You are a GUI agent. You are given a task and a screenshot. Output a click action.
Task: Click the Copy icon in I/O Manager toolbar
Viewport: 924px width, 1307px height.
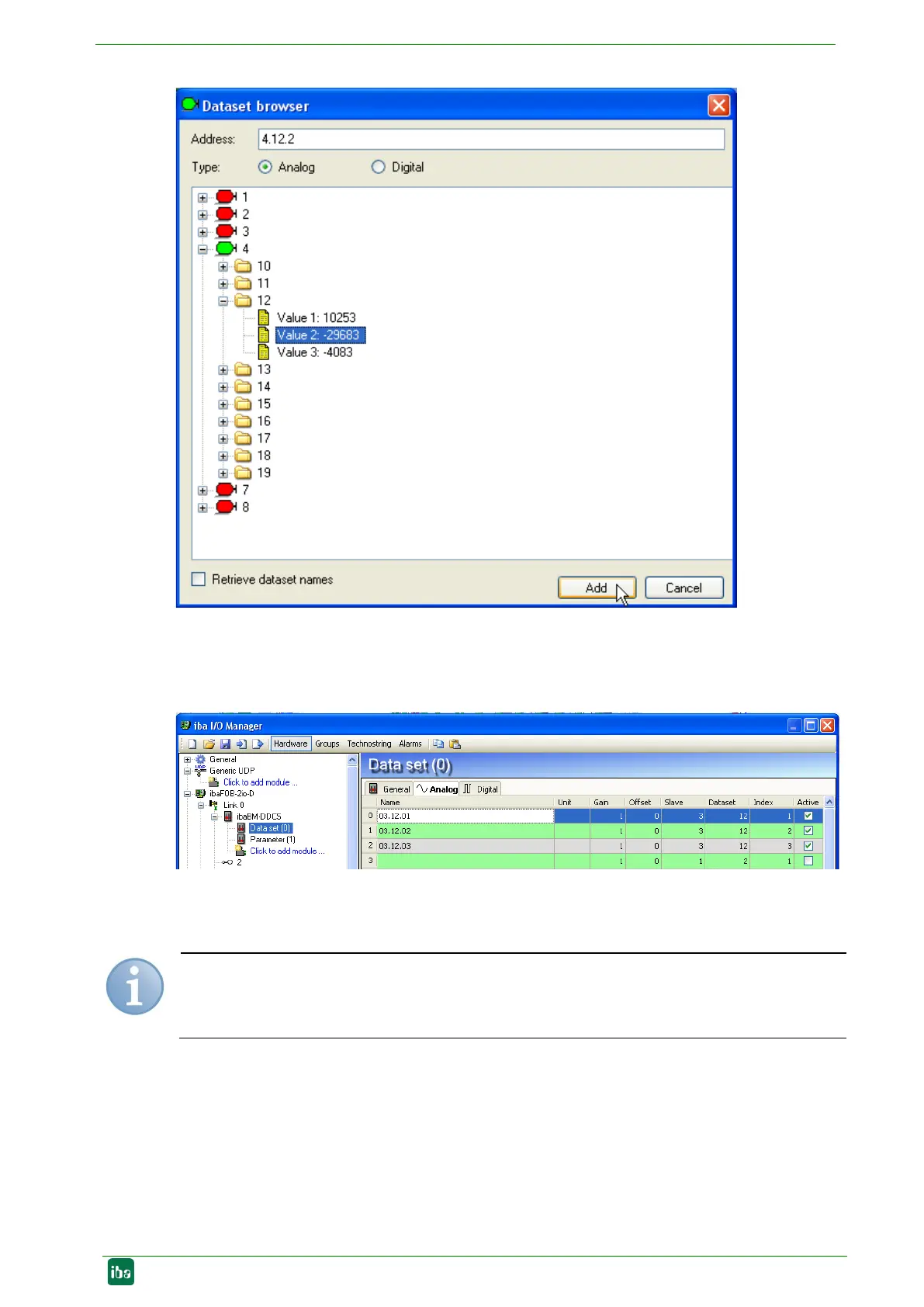click(x=438, y=744)
